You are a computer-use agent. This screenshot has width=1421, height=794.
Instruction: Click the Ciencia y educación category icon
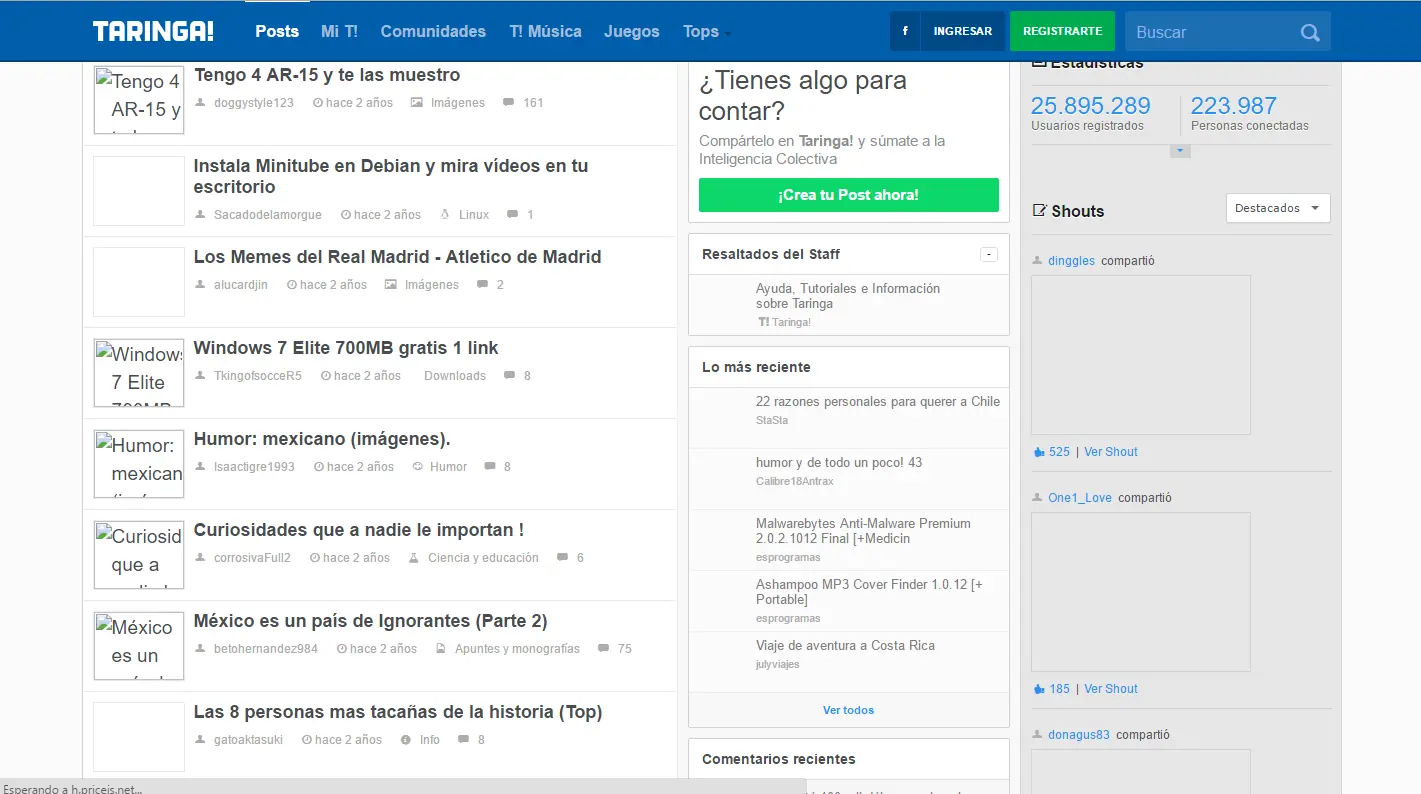(413, 557)
